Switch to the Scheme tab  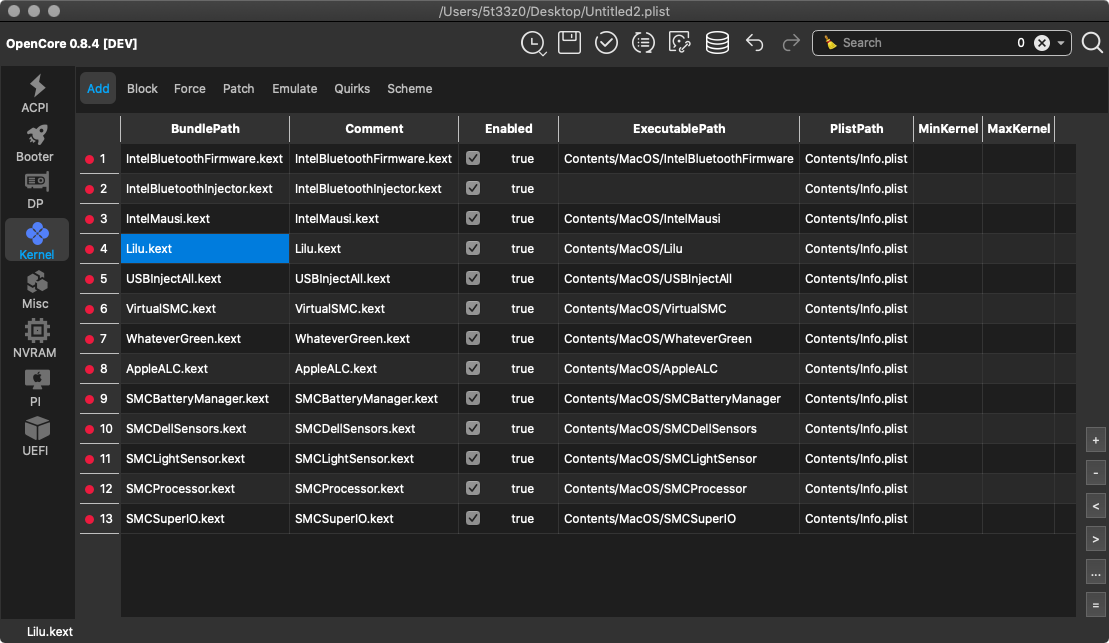click(410, 88)
